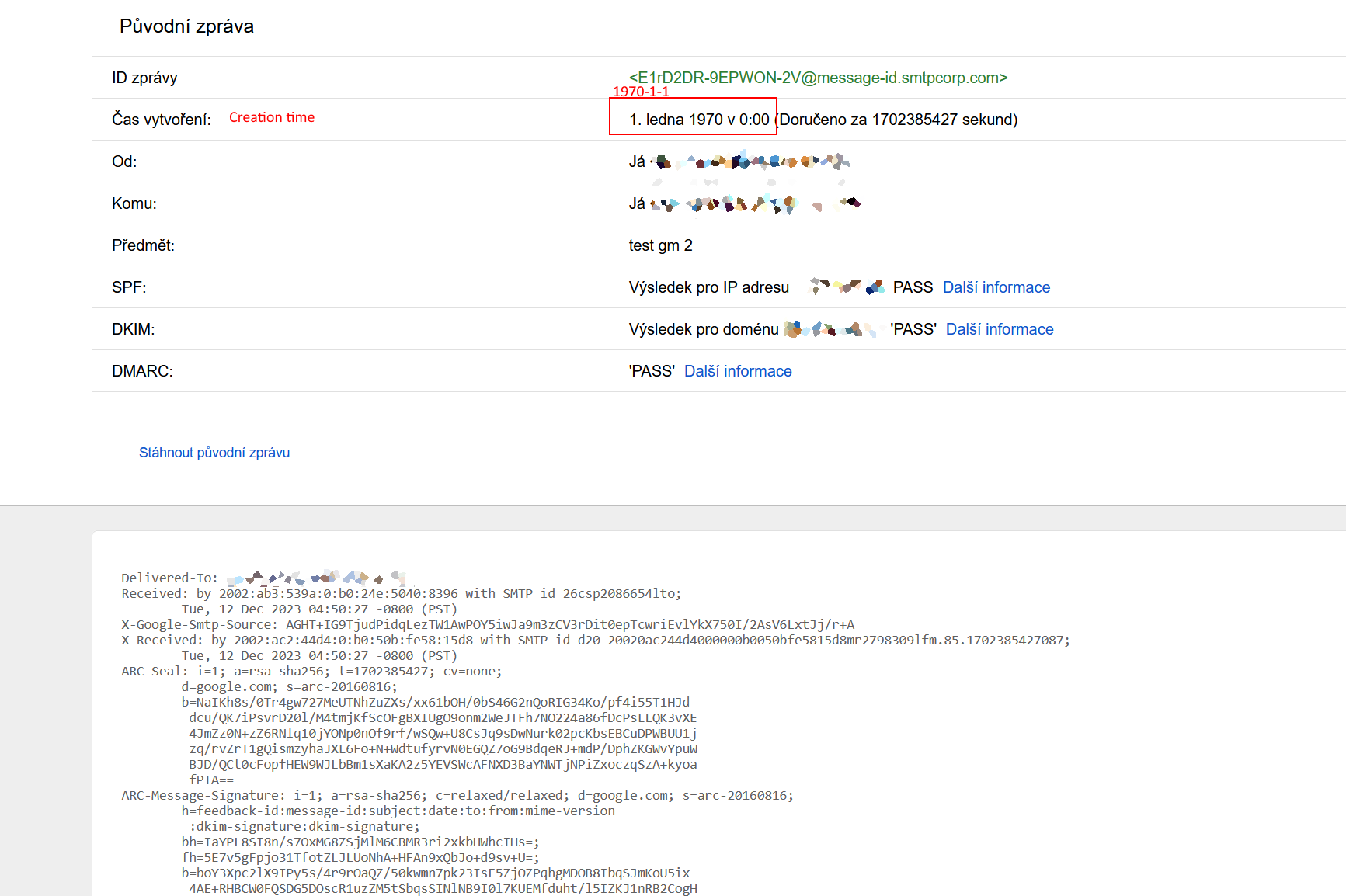Click the 'Výsledek pro doménu' text
Image resolution: width=1346 pixels, height=896 pixels.
[x=703, y=329]
